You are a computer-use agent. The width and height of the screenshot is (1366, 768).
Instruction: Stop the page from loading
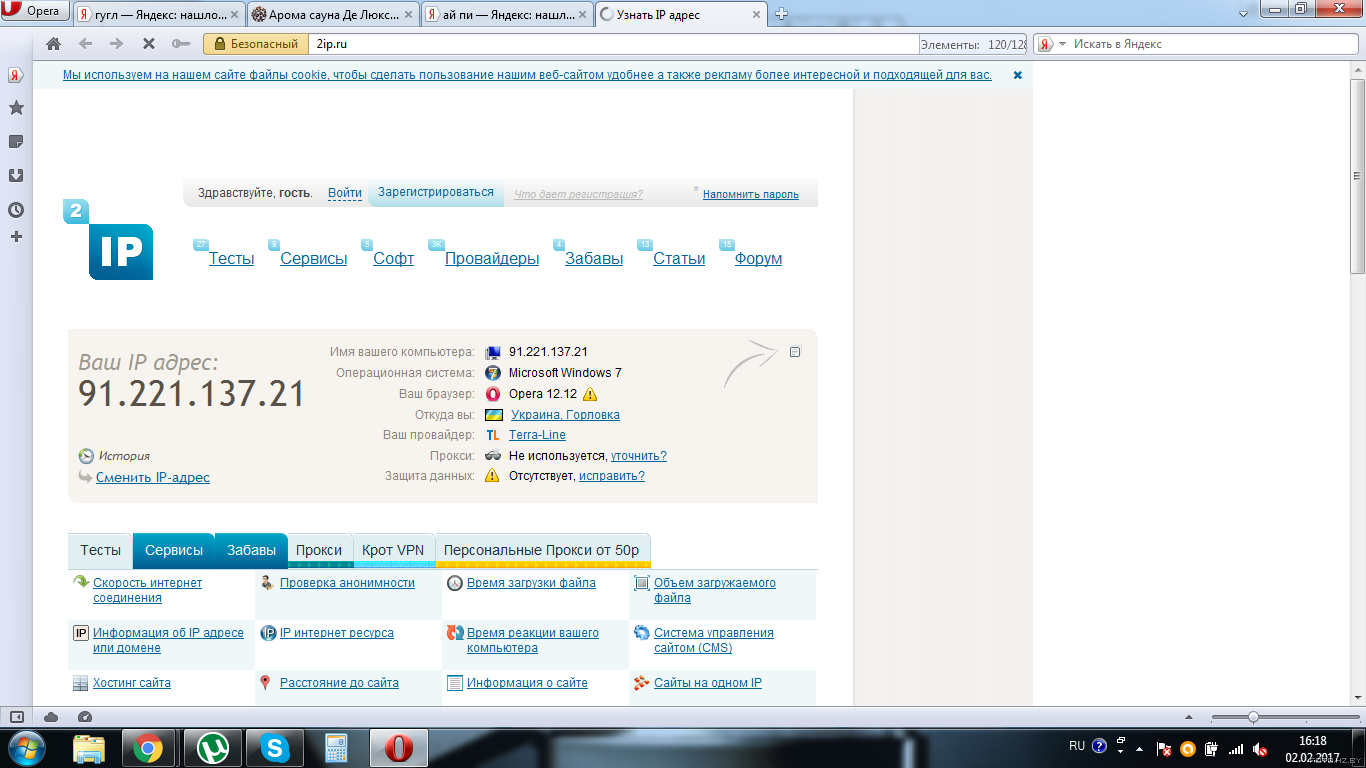coord(148,44)
